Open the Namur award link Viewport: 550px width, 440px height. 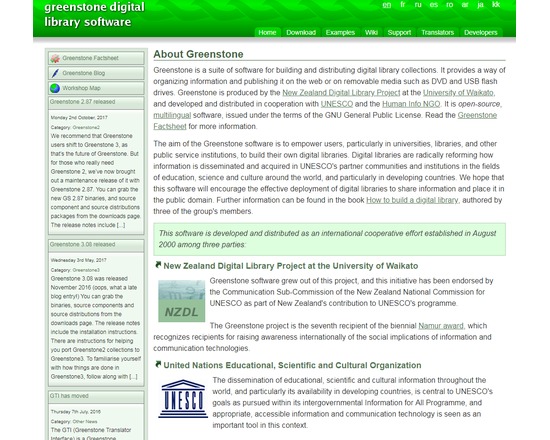tap(441, 326)
